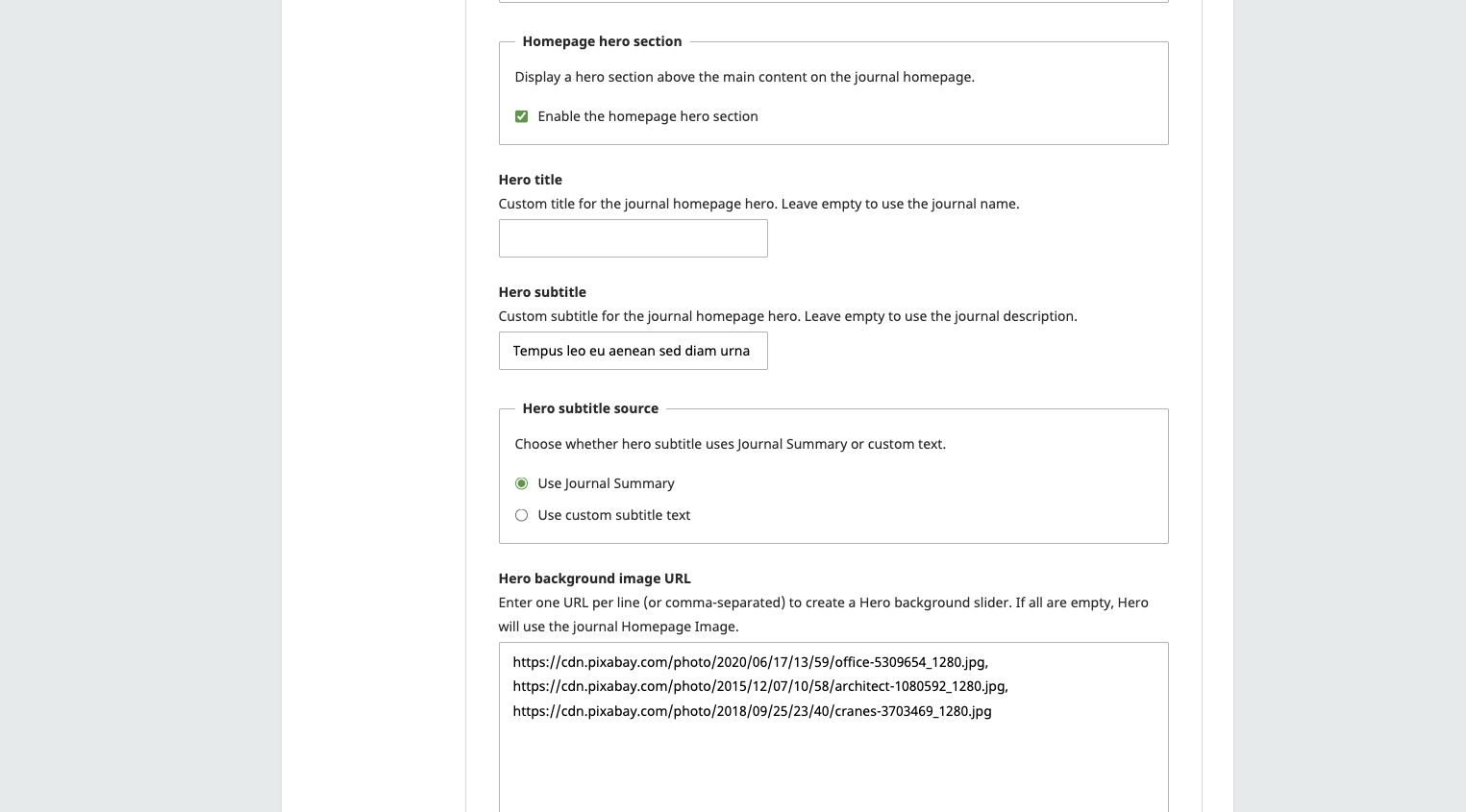Click the Hero background slider instructions text

click(x=823, y=614)
